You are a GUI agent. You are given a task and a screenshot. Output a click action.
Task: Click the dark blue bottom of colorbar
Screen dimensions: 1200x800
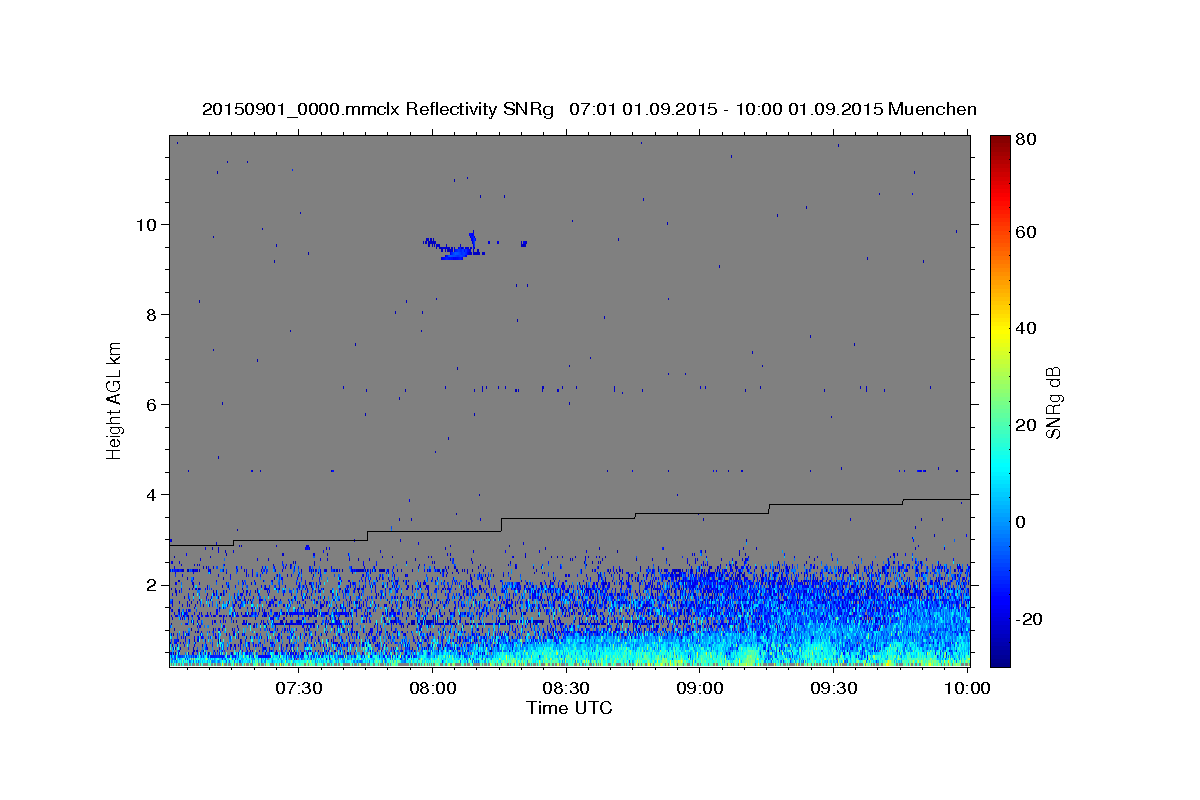999,655
